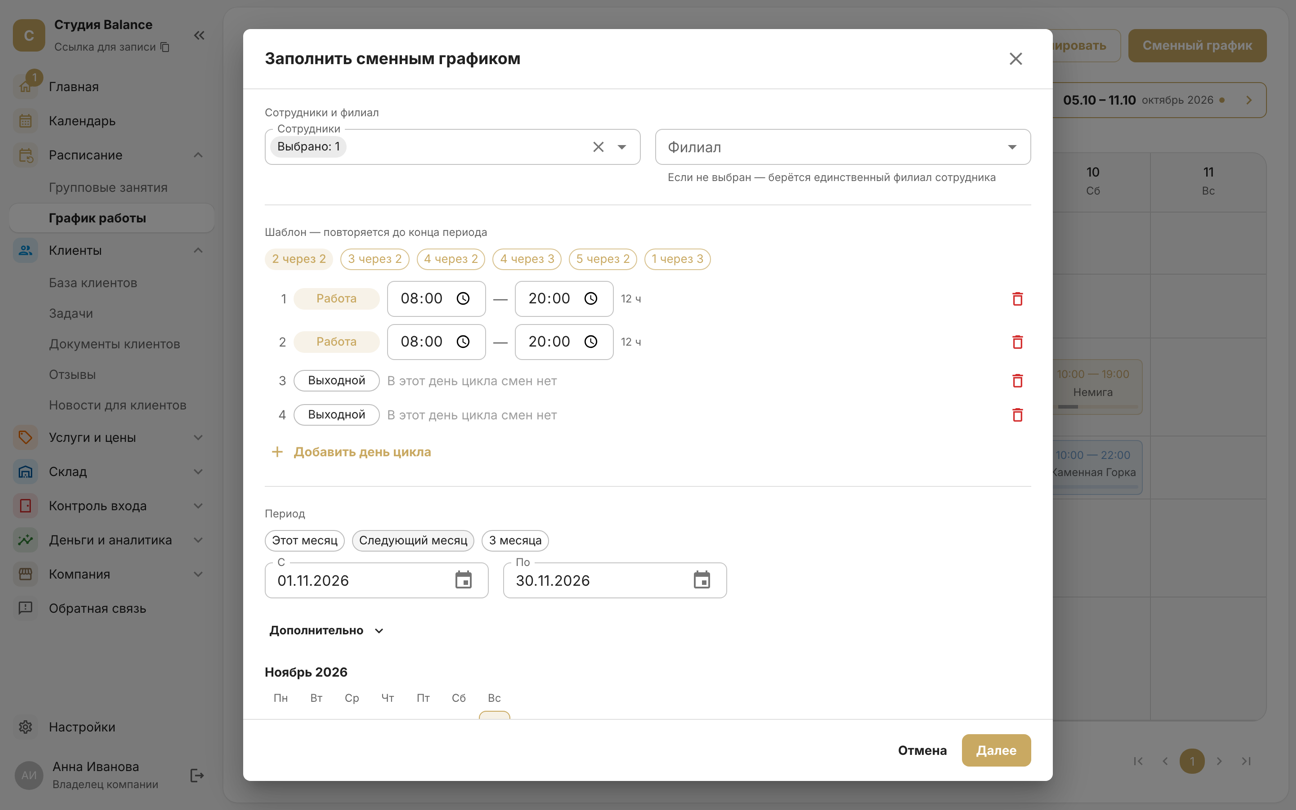Toggle day 4 Выходной chip
This screenshot has height=810, width=1296.
pos(336,415)
